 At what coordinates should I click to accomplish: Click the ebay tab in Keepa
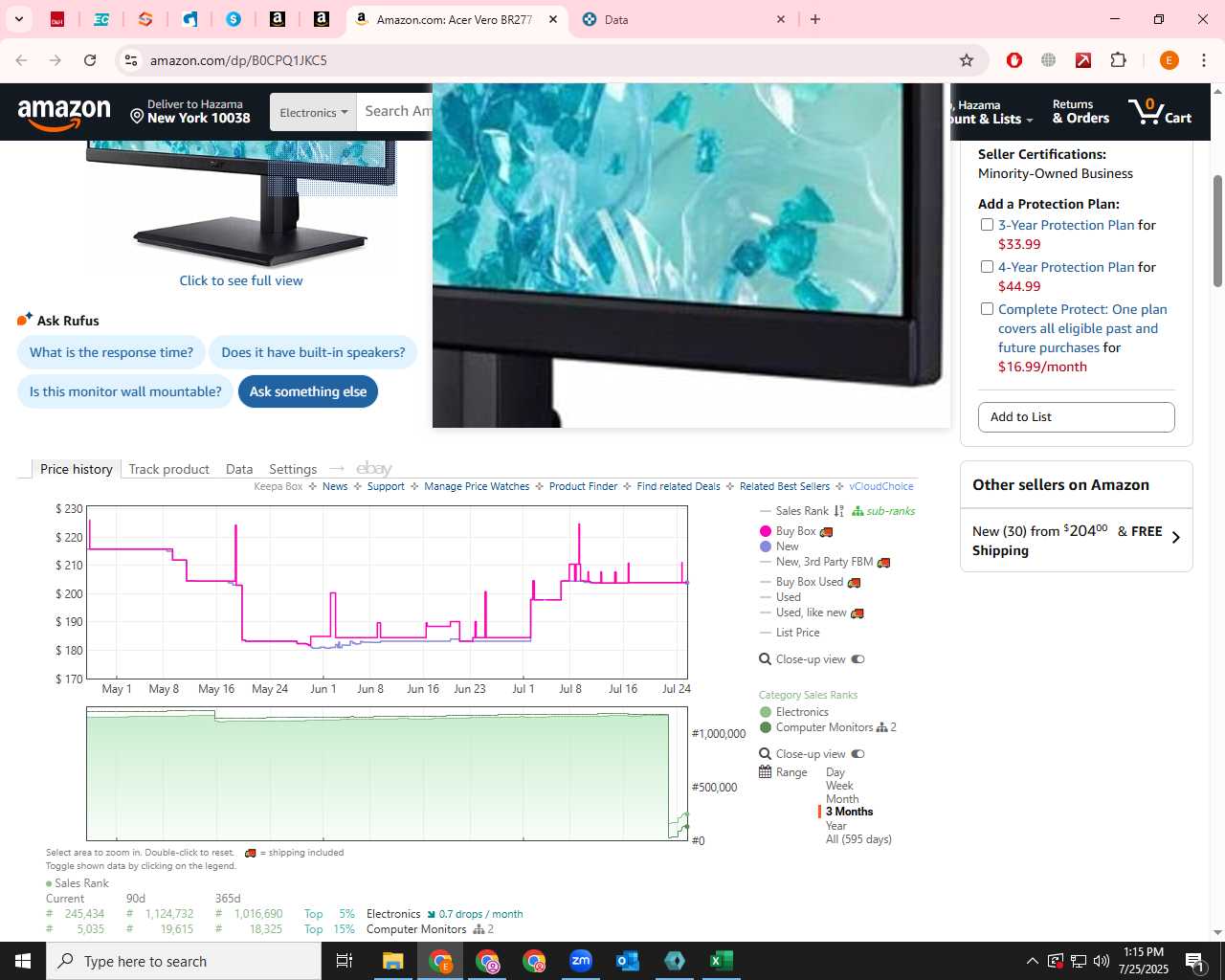coord(374,469)
